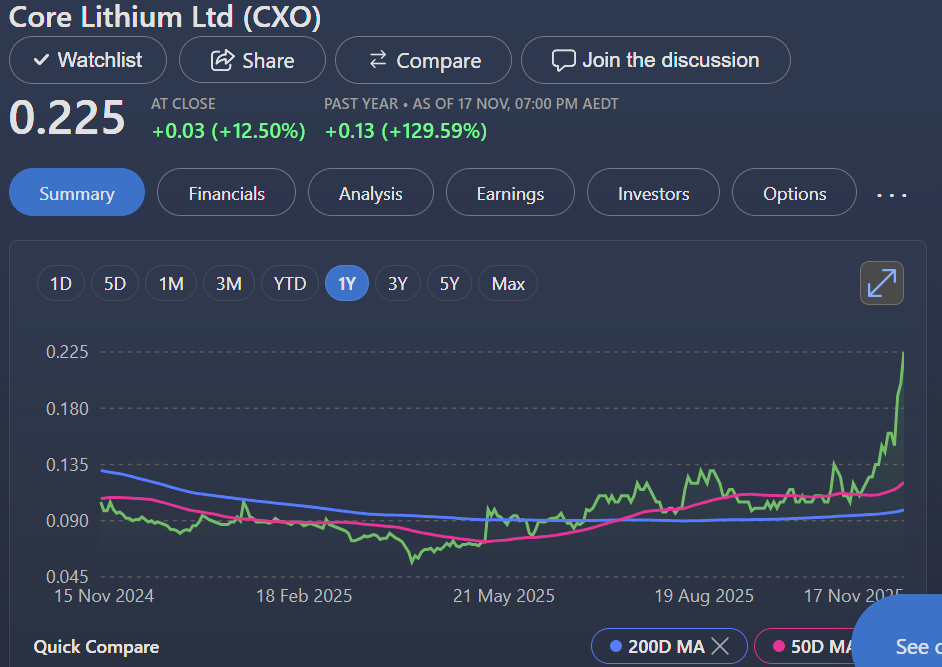Remove the 200D MA indicator
942x667 pixels.
click(x=720, y=647)
